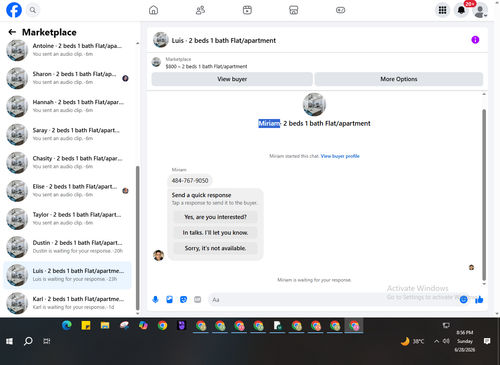Open the emoji picker in message box

pyautogui.click(x=463, y=299)
